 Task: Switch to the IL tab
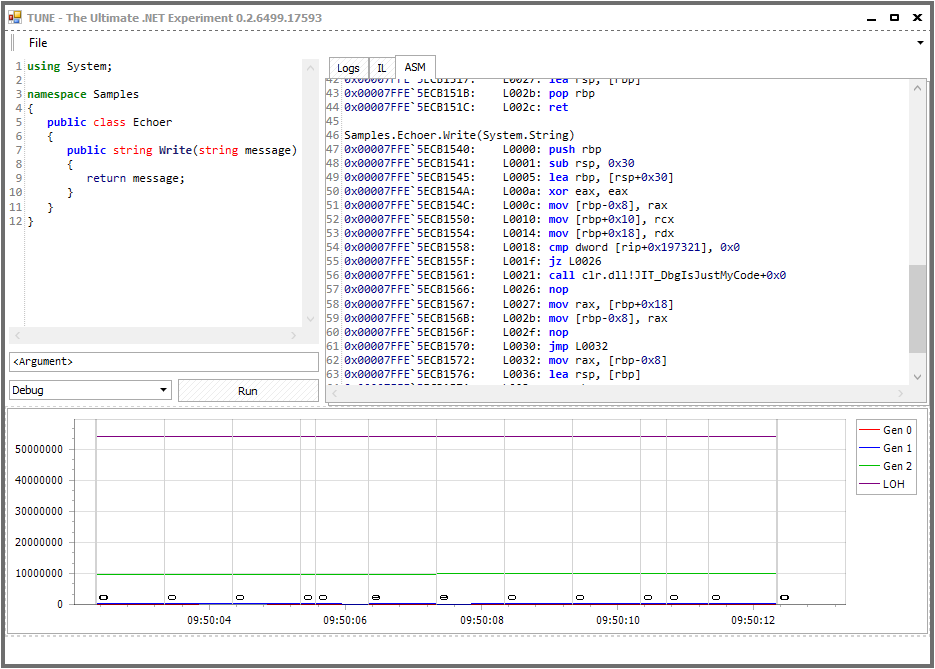click(382, 68)
